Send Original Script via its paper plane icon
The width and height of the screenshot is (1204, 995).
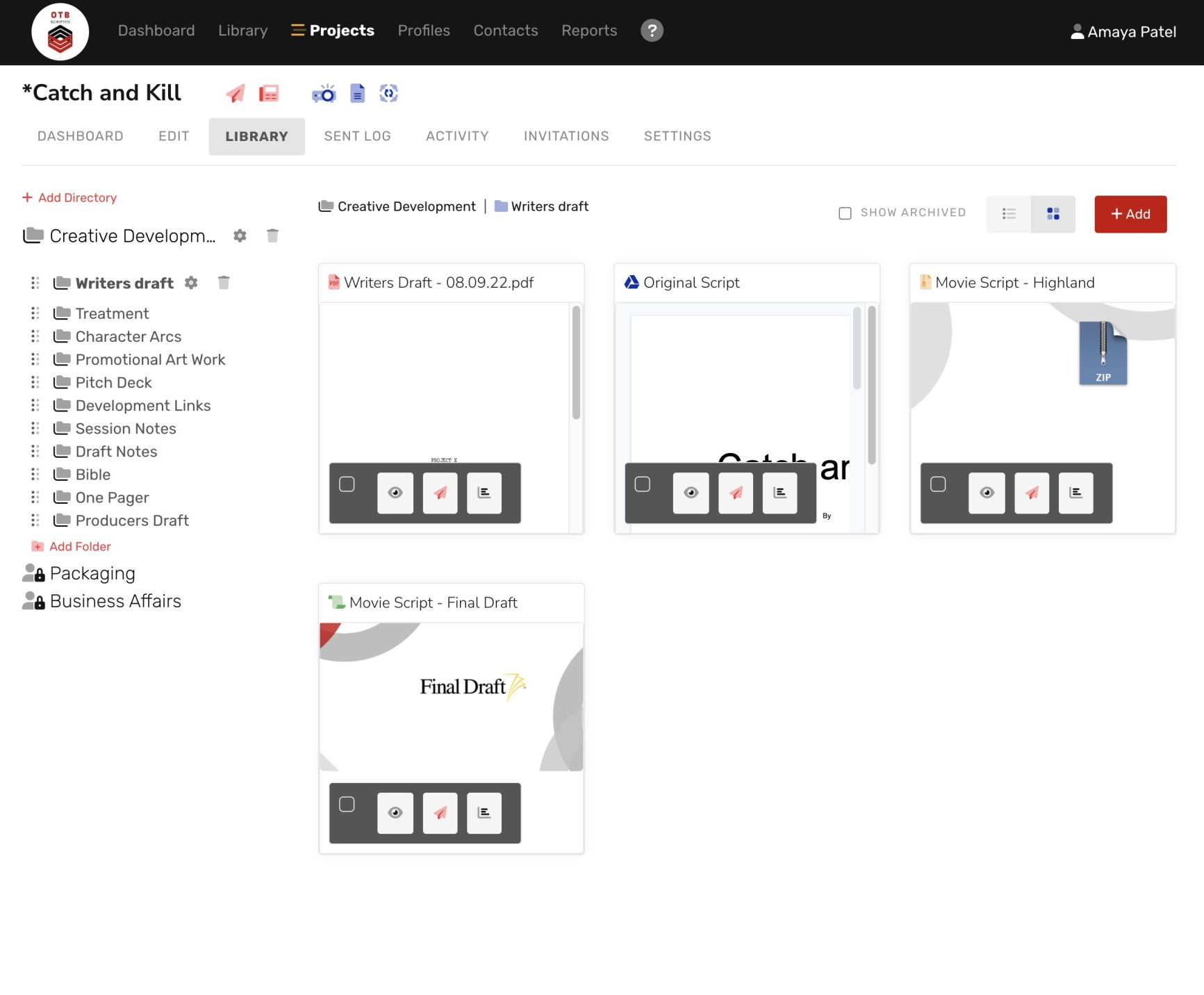coord(735,493)
